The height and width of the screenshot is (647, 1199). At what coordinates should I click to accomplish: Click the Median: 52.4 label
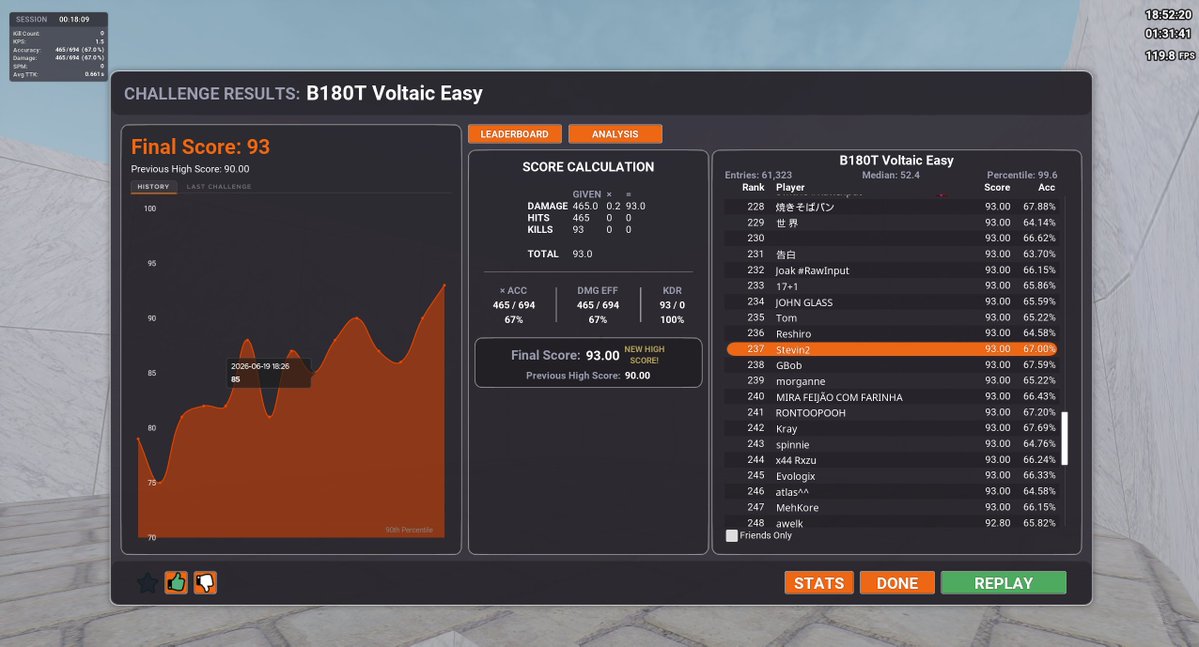click(891, 175)
